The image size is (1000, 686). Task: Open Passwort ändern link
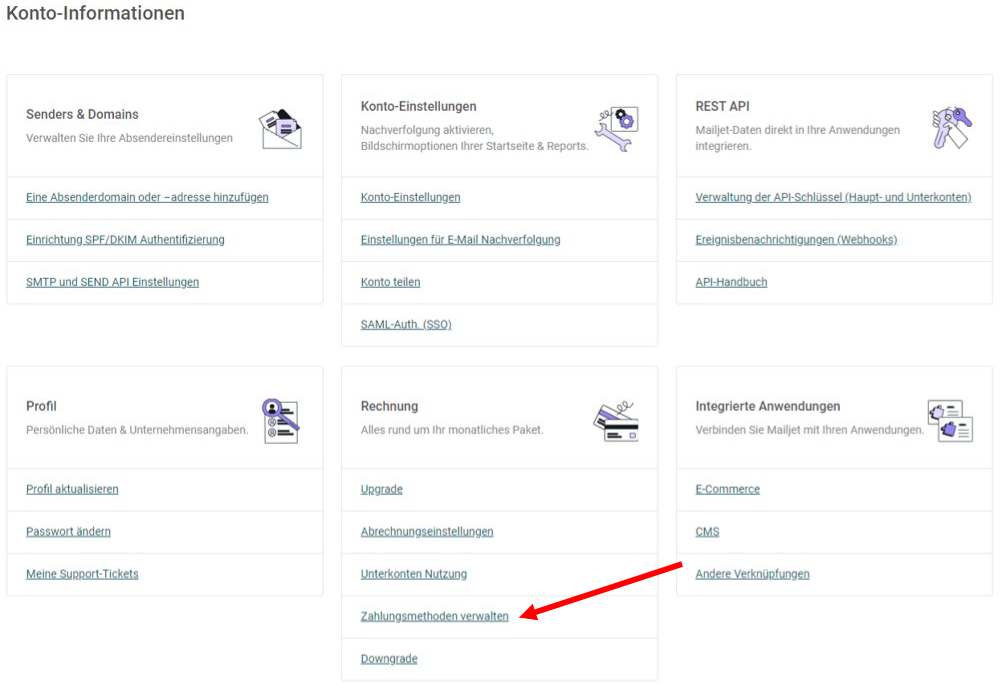[68, 532]
